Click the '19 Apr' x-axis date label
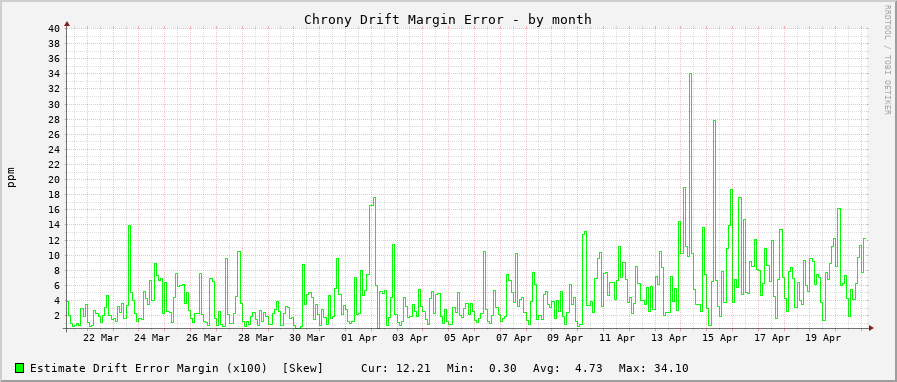The width and height of the screenshot is (897, 382). click(x=824, y=338)
